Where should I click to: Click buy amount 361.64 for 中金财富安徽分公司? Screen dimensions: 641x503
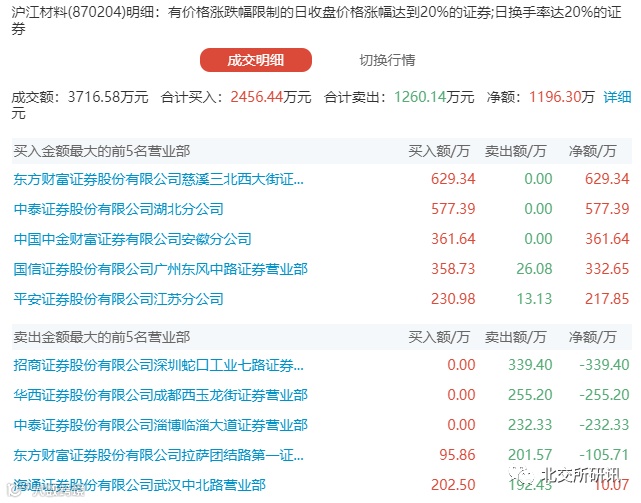453,239
